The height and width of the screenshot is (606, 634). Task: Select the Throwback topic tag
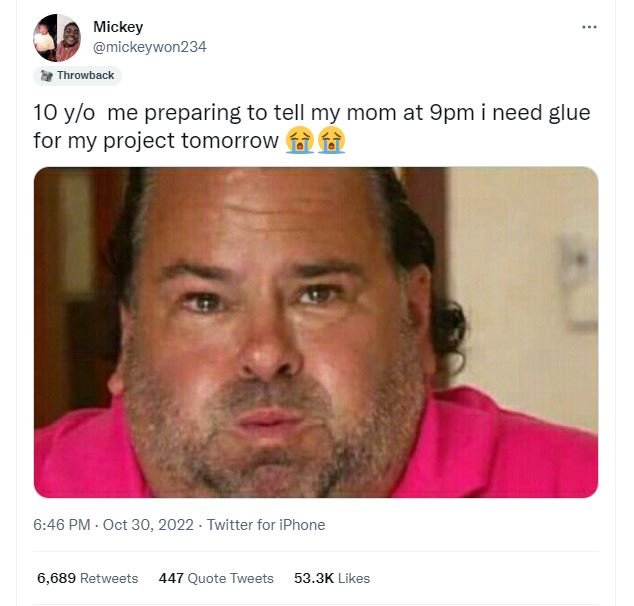click(77, 76)
